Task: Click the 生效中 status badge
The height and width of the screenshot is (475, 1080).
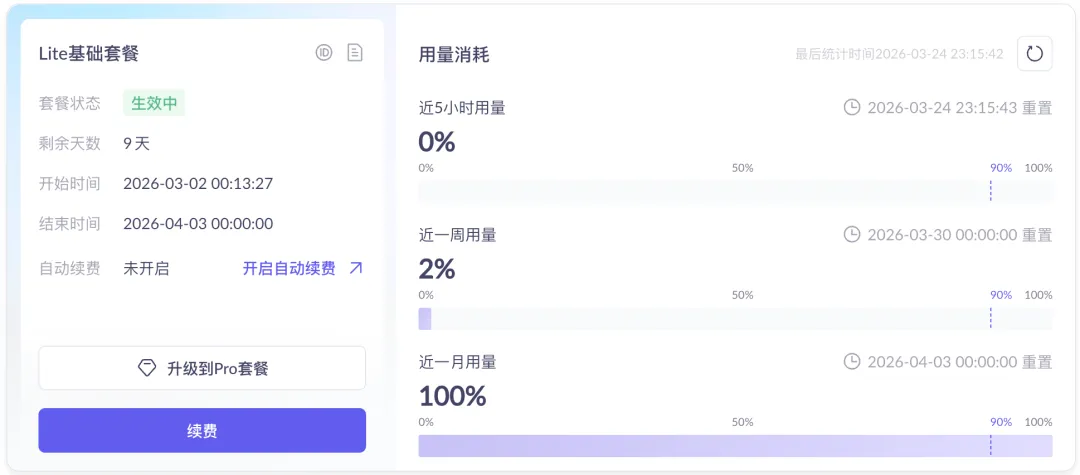Action: coord(154,103)
